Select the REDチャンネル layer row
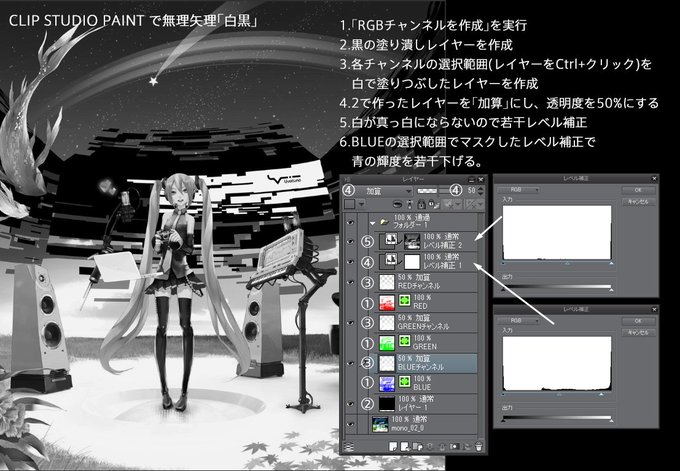Screen dimensions: 680x471 [x=425, y=282]
